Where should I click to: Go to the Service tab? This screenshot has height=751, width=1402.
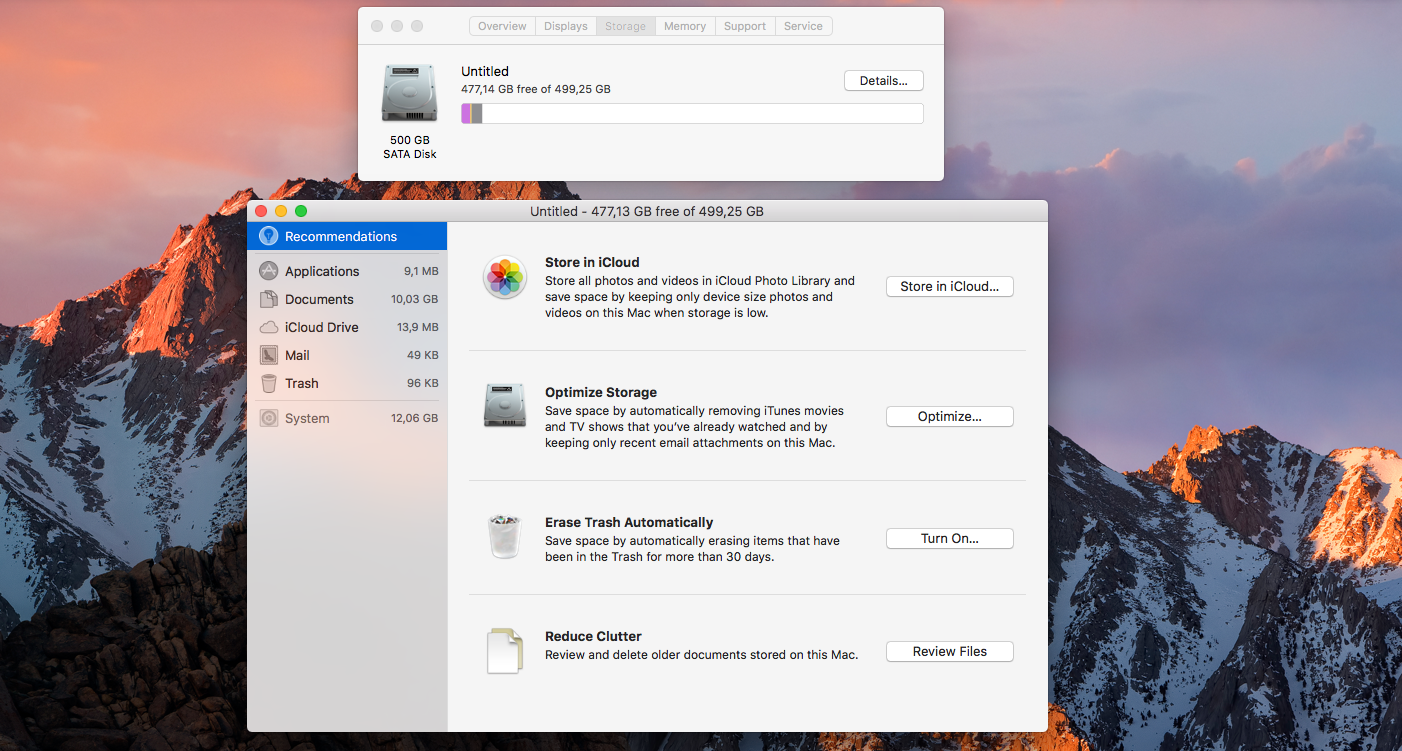(x=803, y=26)
